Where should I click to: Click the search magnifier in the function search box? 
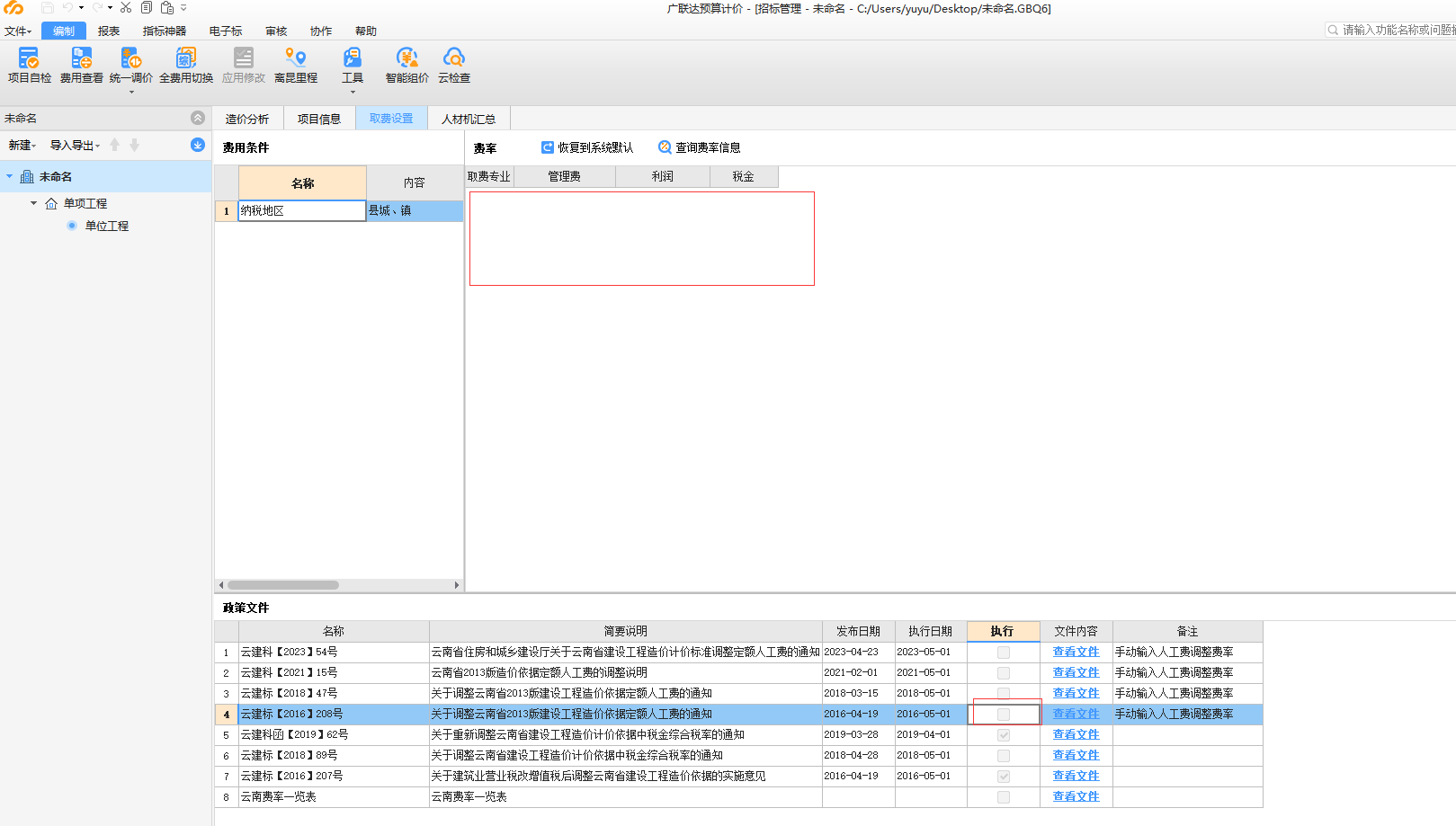(1333, 30)
